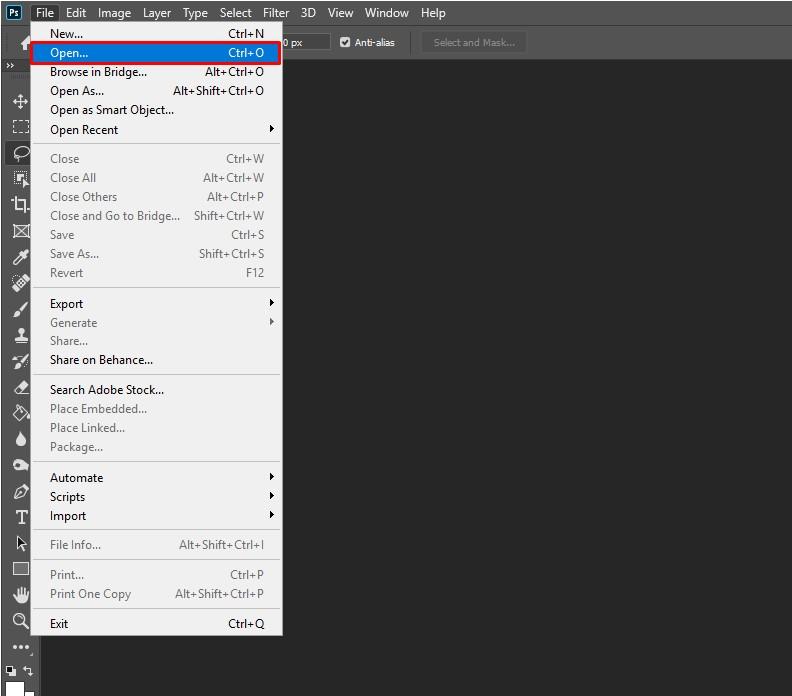Select the Rectangle shape tool
Viewport: 792px width, 696px height.
point(21,569)
